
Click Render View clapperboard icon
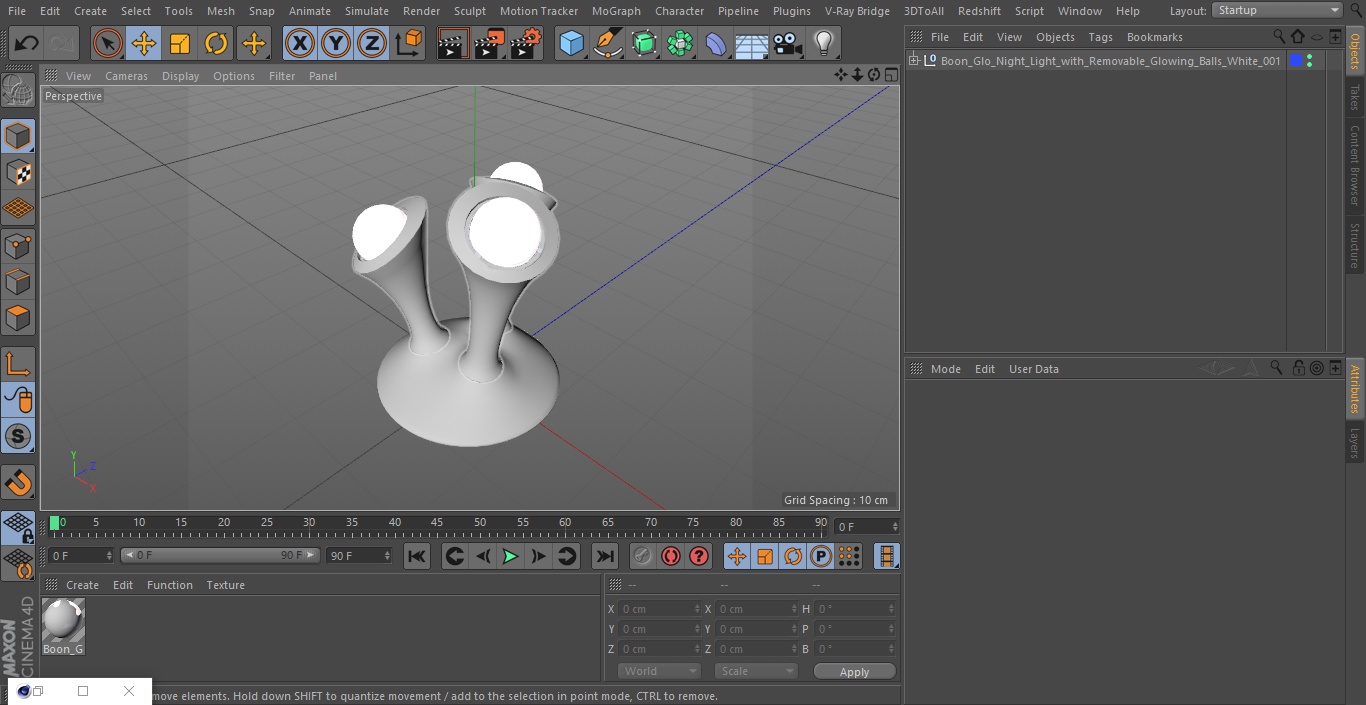tap(453, 44)
